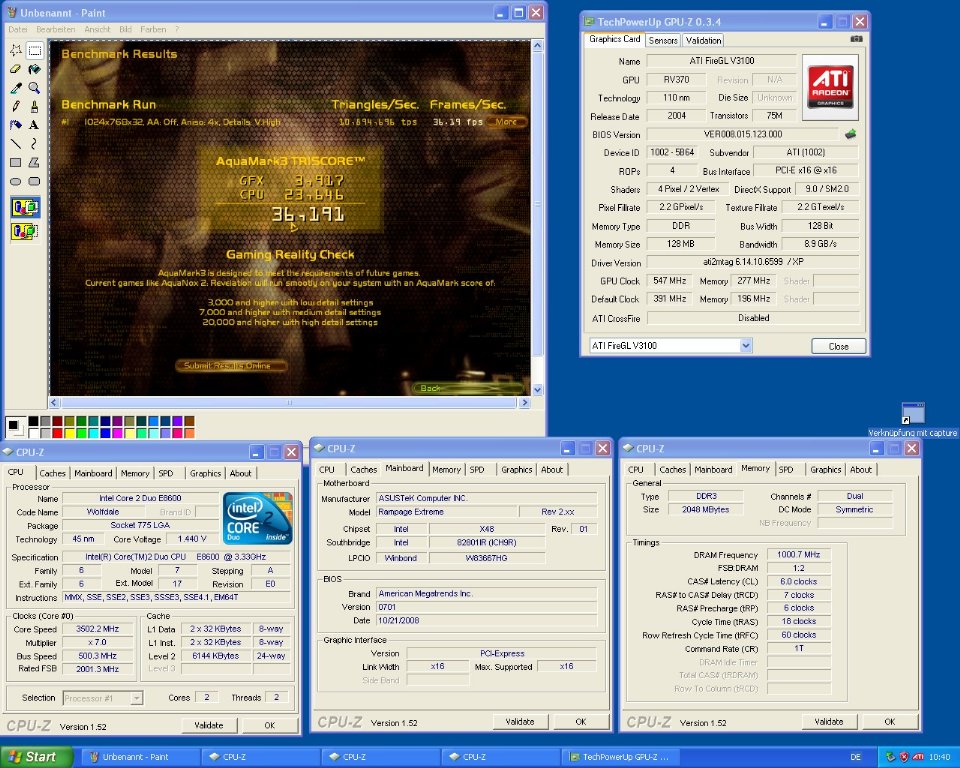The width and height of the screenshot is (960, 768).
Task: Click the foreground/background color indicator box
Action: [x=15, y=427]
